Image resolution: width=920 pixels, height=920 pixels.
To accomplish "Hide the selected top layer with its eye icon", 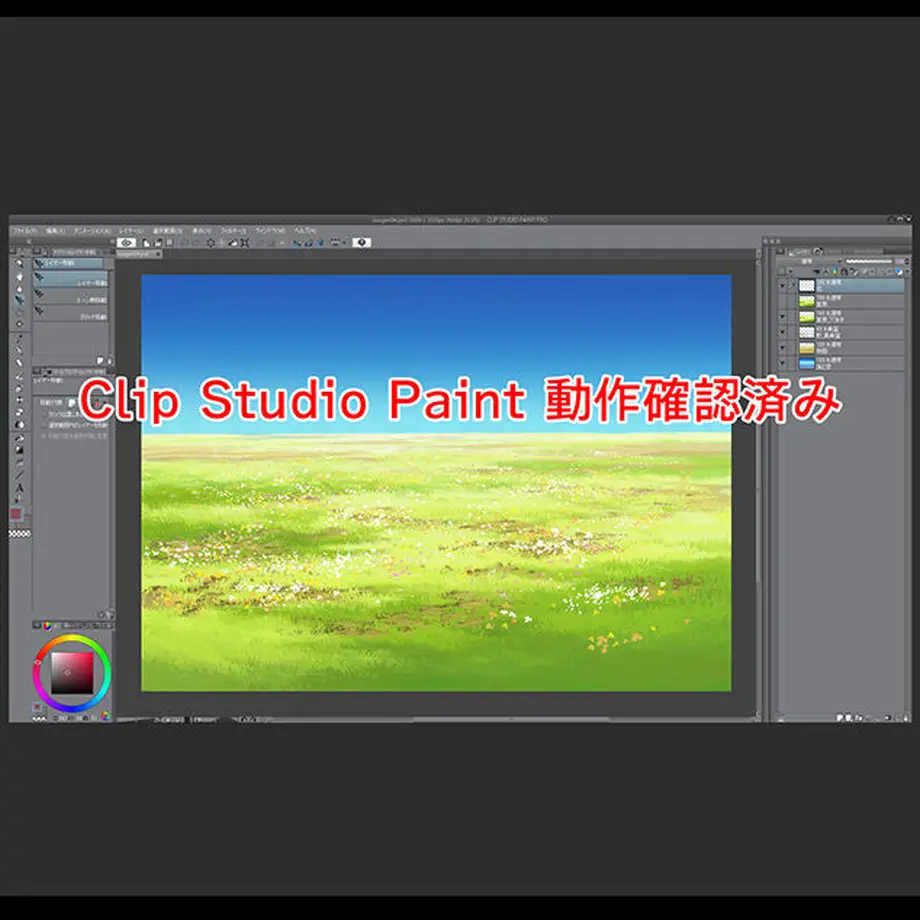I will click(782, 285).
